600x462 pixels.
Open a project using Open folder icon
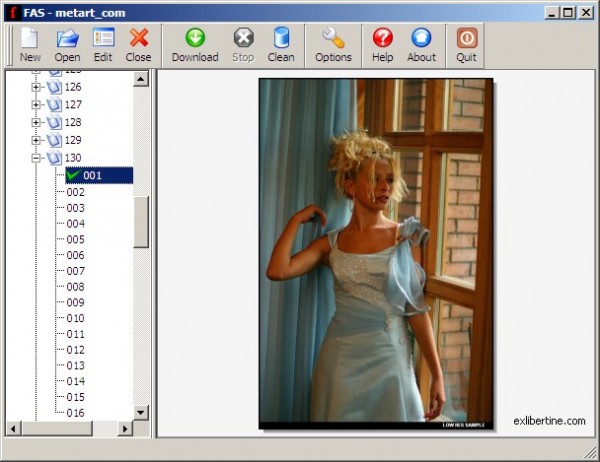point(67,38)
